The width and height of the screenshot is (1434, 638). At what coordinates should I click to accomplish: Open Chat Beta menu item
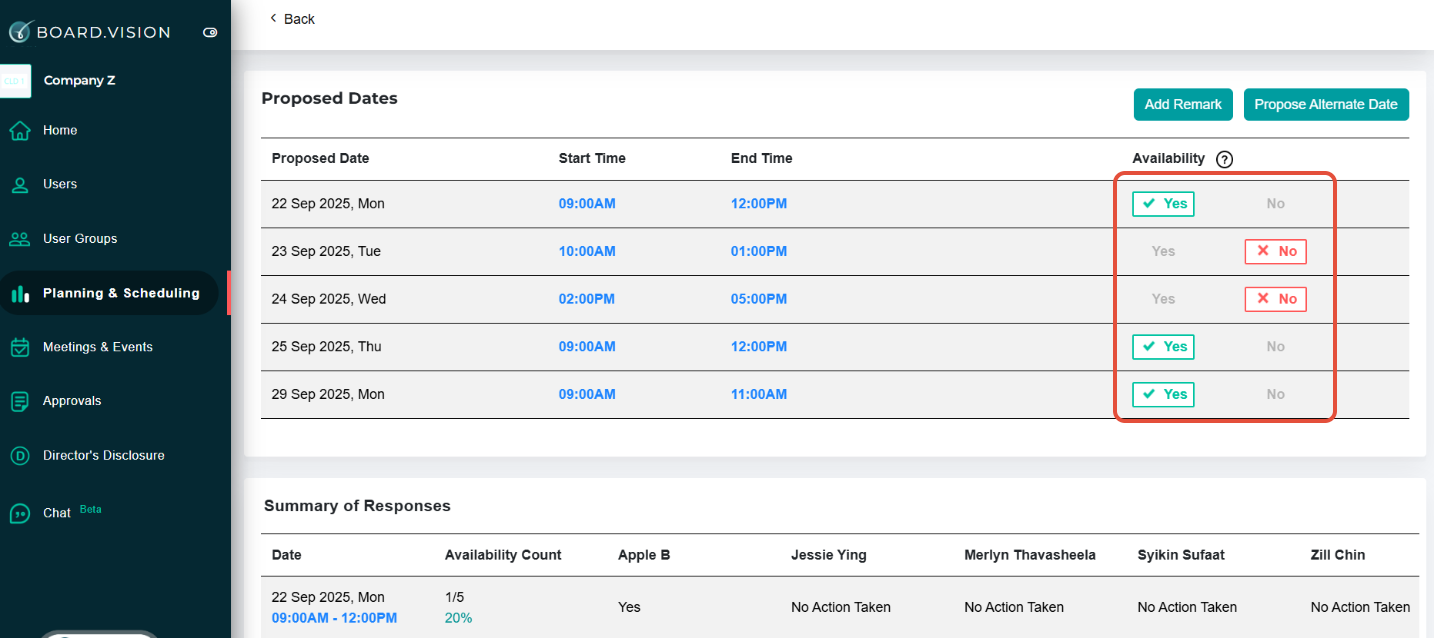click(x=72, y=512)
